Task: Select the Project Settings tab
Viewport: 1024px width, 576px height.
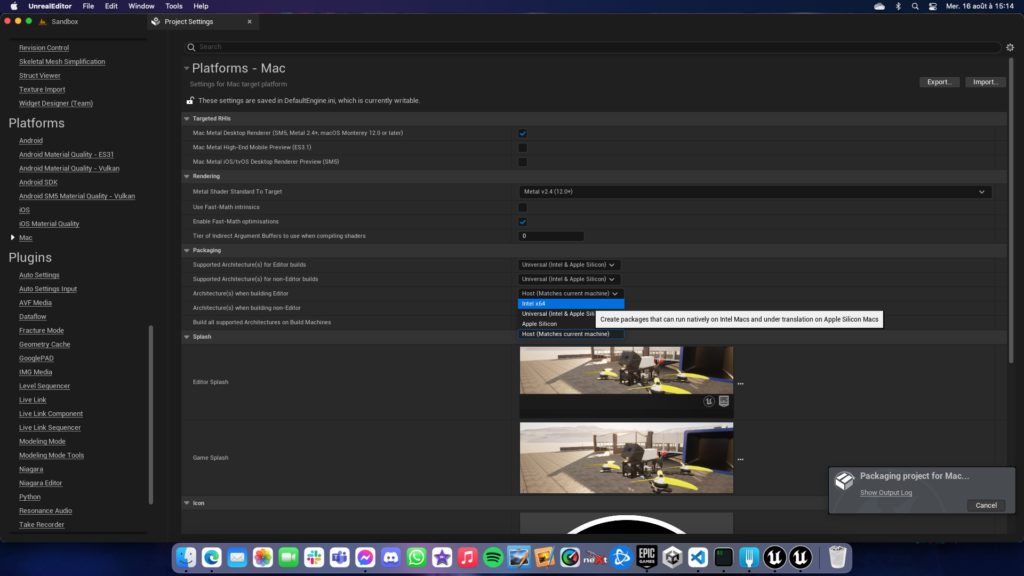Action: click(x=194, y=22)
